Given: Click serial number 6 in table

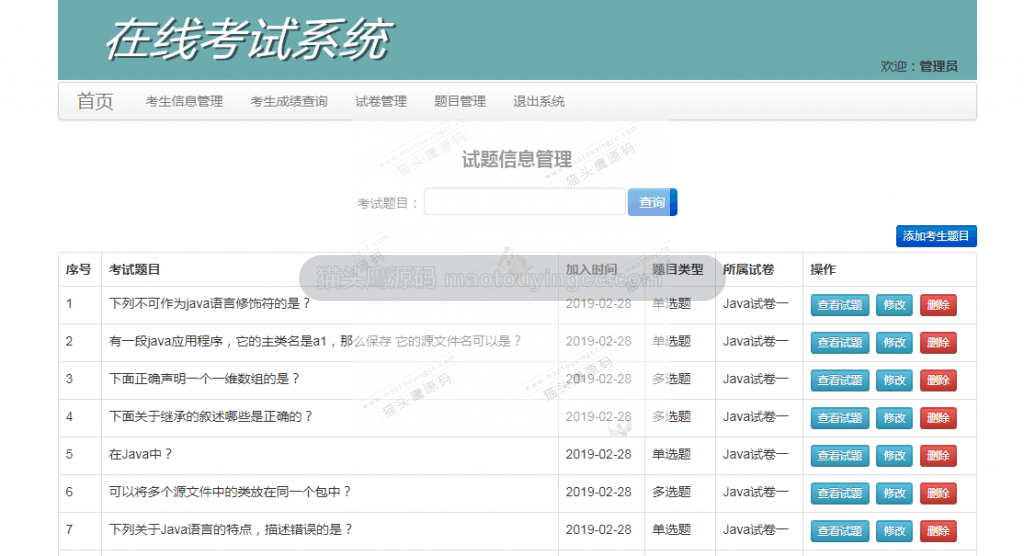Looking at the screenshot, I should [x=69, y=492].
